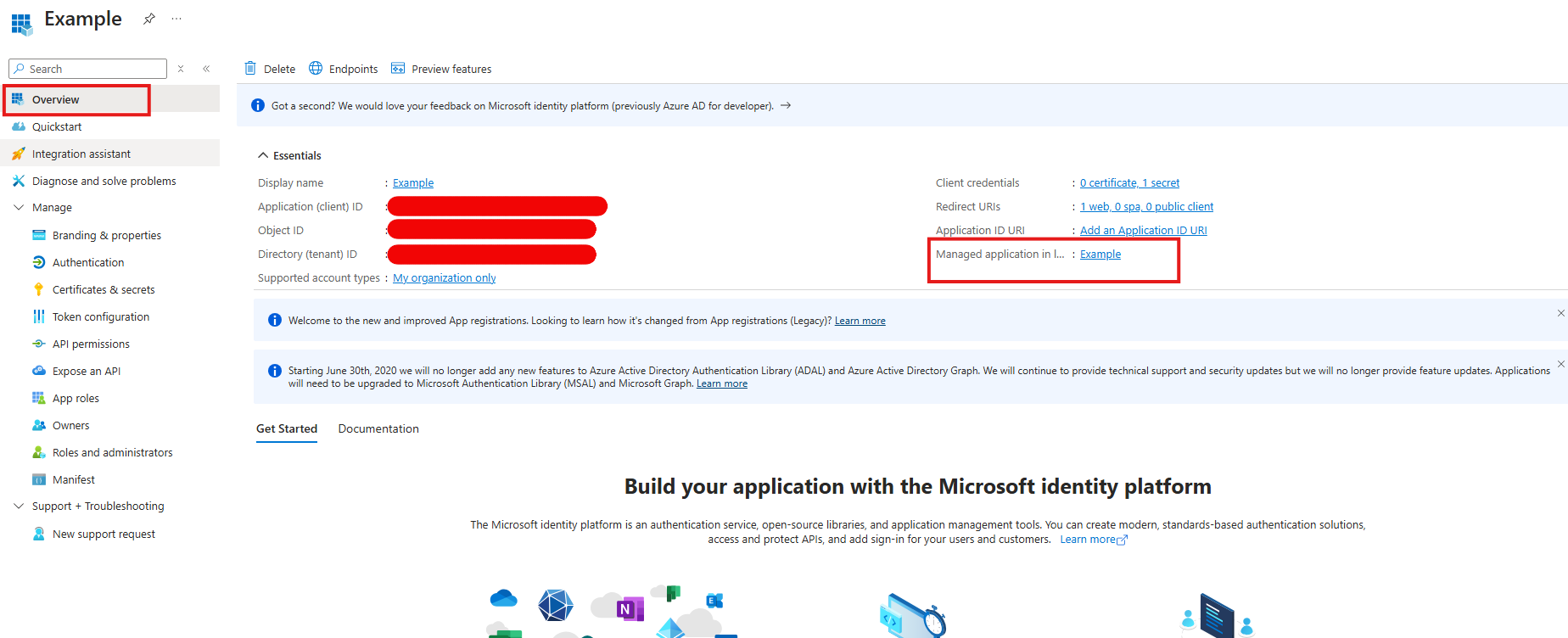Select the Get Started tab
The height and width of the screenshot is (638, 1568).
pyautogui.click(x=287, y=428)
